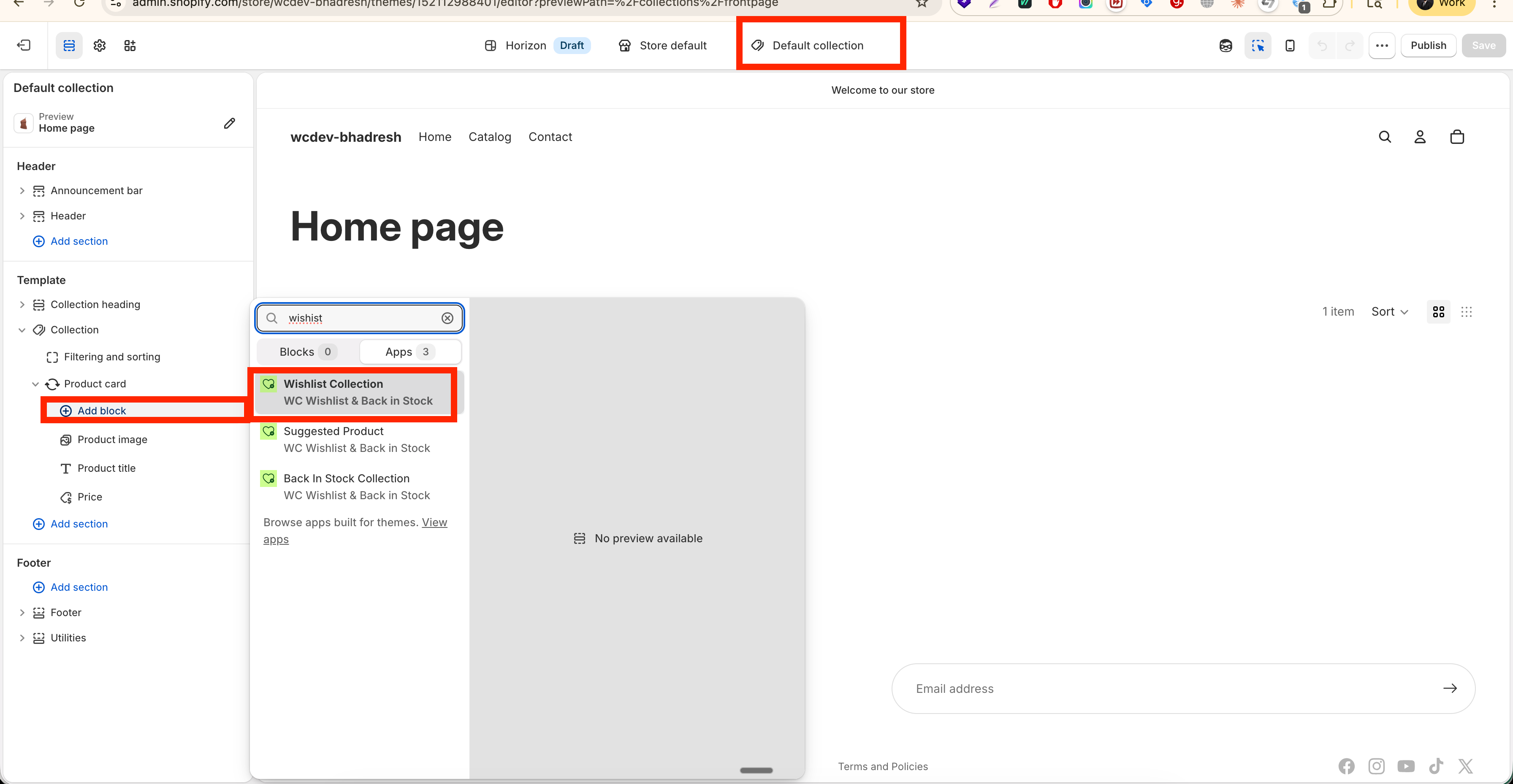The width and height of the screenshot is (1513, 784).
Task: Expand the Header section row
Action: pos(22,216)
